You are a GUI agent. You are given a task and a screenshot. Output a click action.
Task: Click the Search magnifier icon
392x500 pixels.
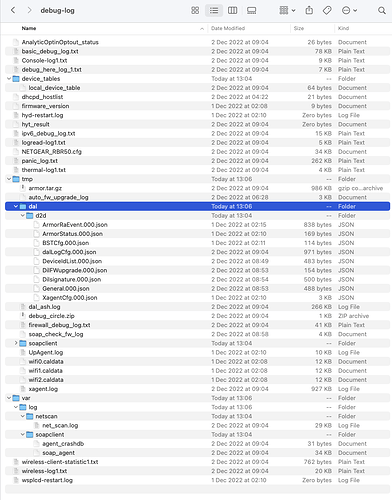(x=382, y=10)
